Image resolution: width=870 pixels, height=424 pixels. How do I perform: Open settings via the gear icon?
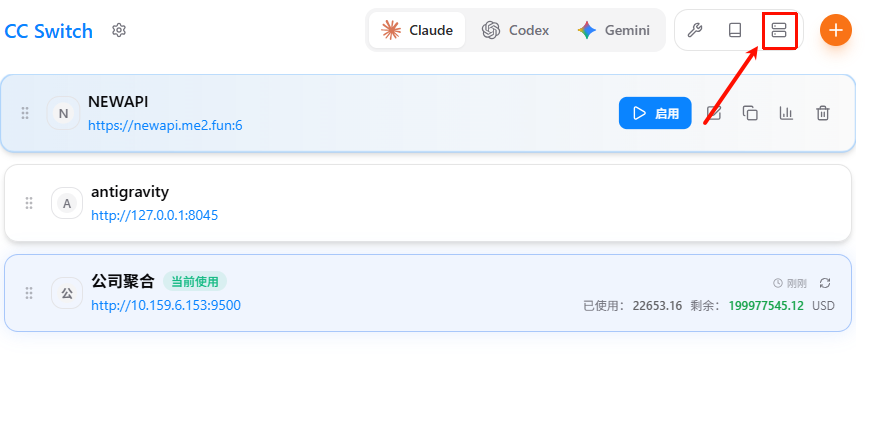point(119,30)
